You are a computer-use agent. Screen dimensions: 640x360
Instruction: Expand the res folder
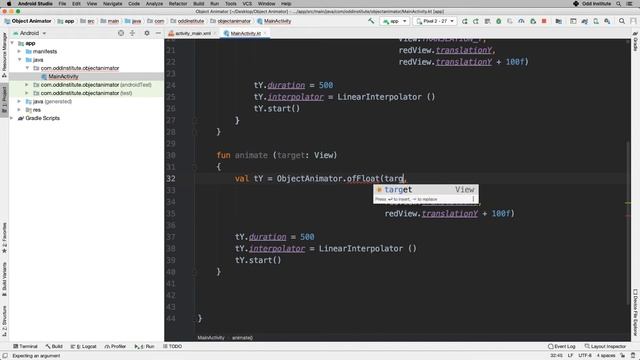click(x=19, y=110)
